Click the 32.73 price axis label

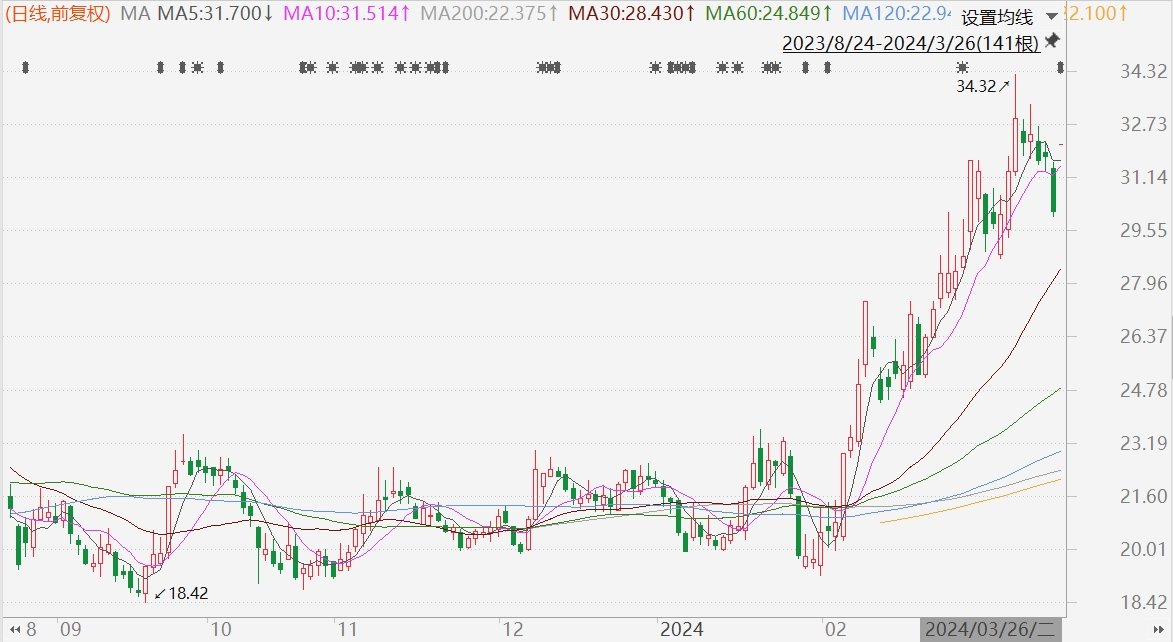coord(1143,124)
